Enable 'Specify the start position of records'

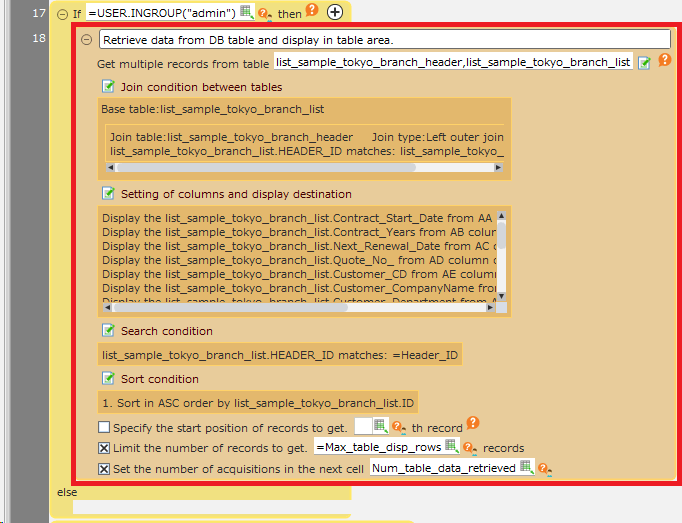click(104, 428)
